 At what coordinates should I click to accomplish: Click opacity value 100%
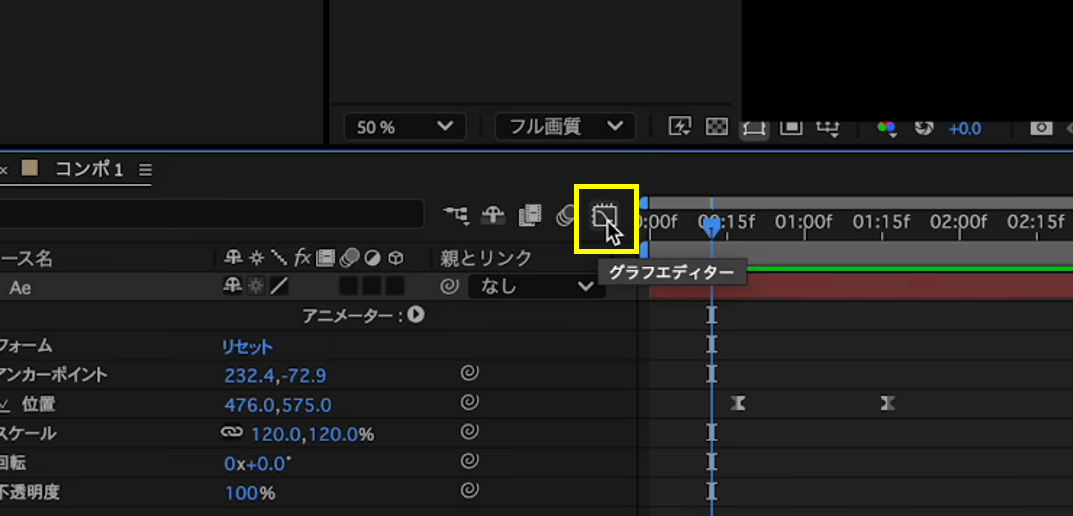point(250,493)
